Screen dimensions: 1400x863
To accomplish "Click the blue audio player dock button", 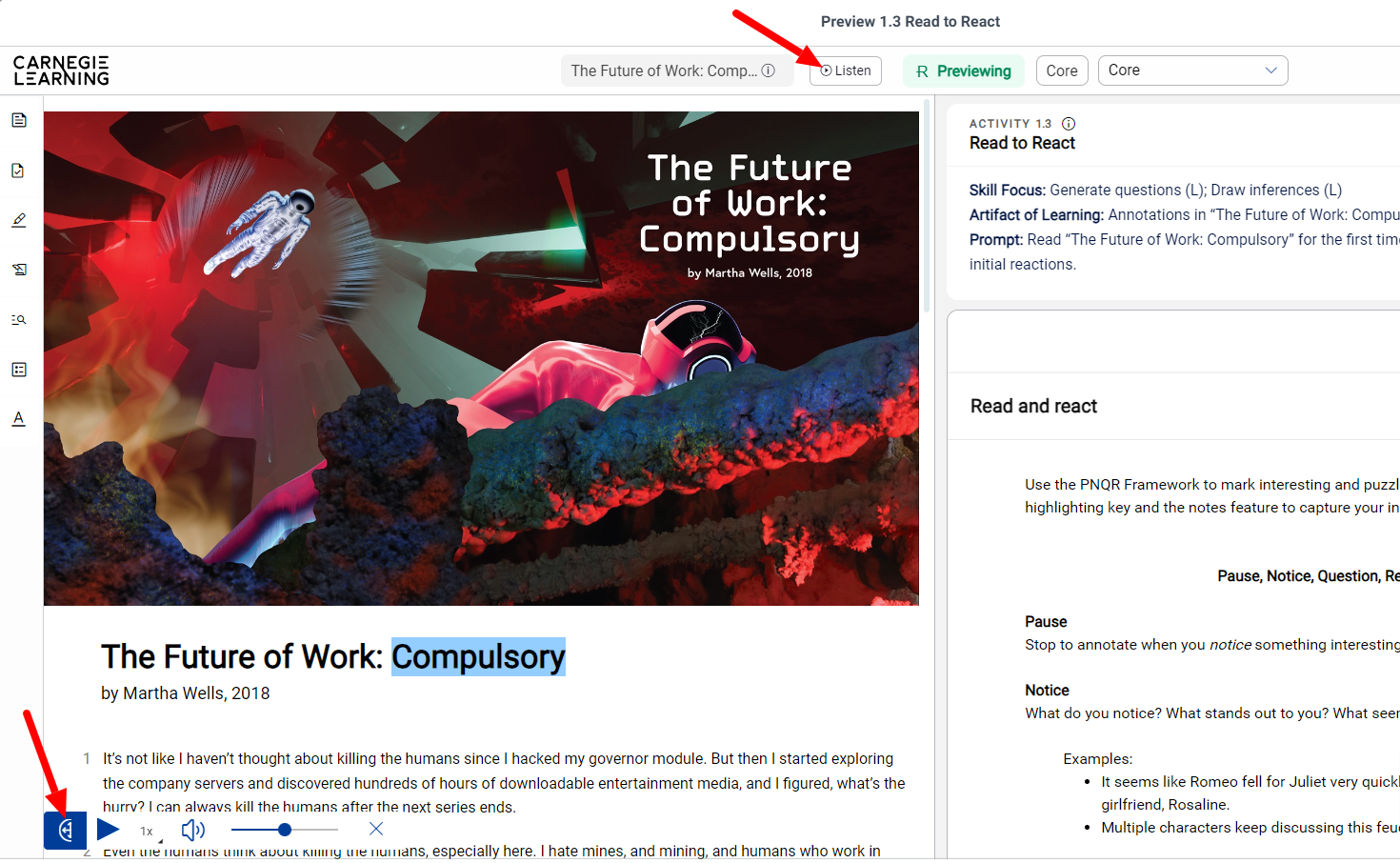I will [x=65, y=831].
